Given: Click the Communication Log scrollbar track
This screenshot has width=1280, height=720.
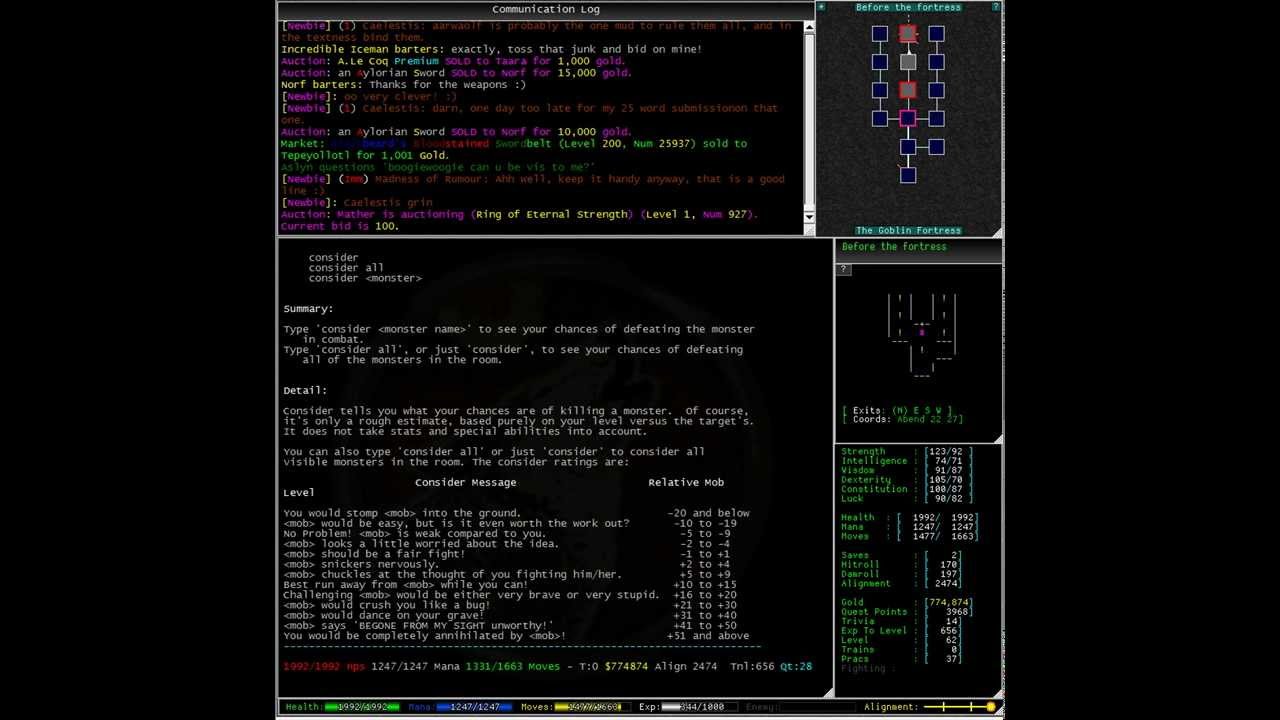Looking at the screenshot, I should (809, 122).
